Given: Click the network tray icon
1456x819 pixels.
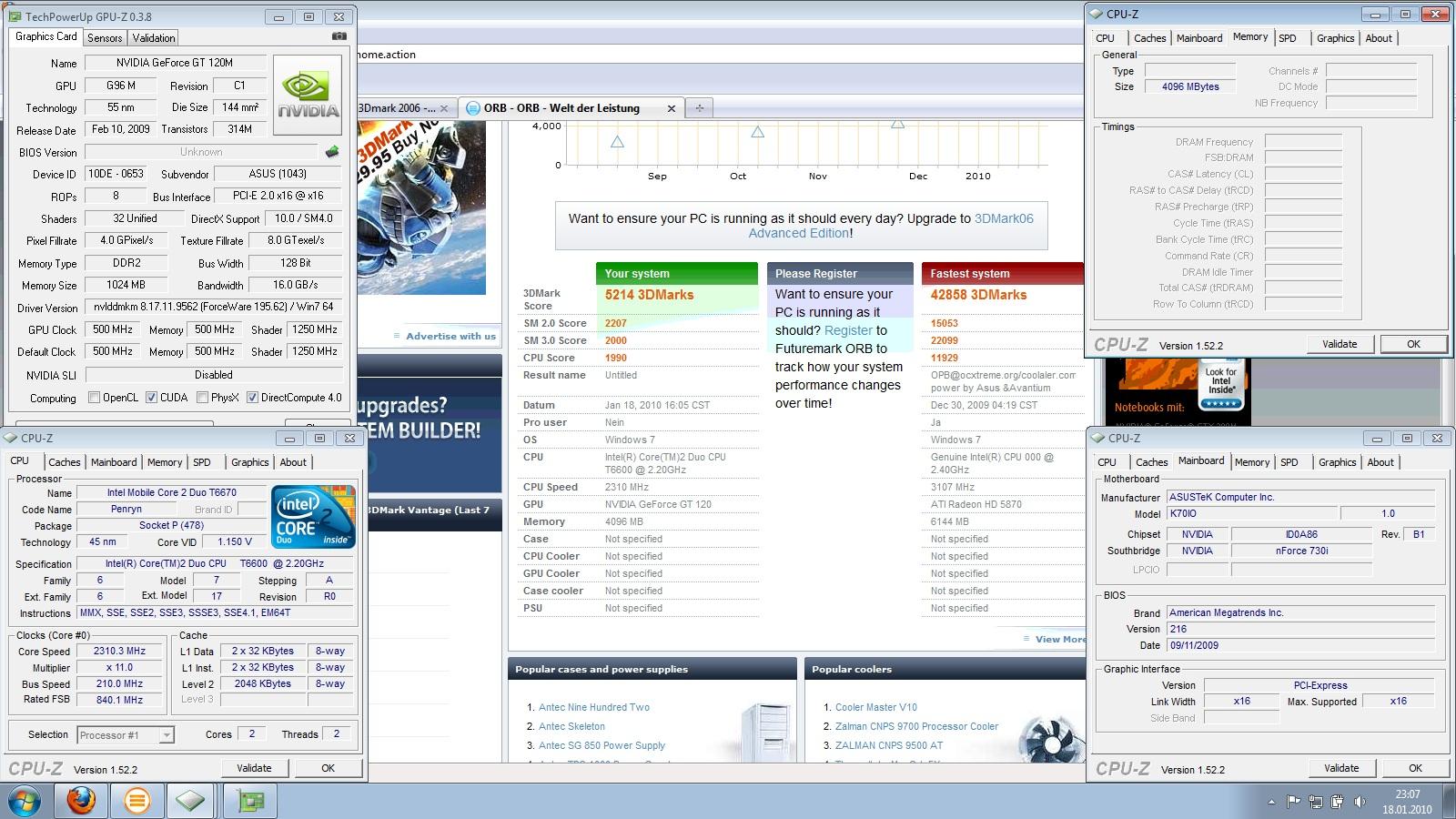Looking at the screenshot, I should click(x=1316, y=802).
